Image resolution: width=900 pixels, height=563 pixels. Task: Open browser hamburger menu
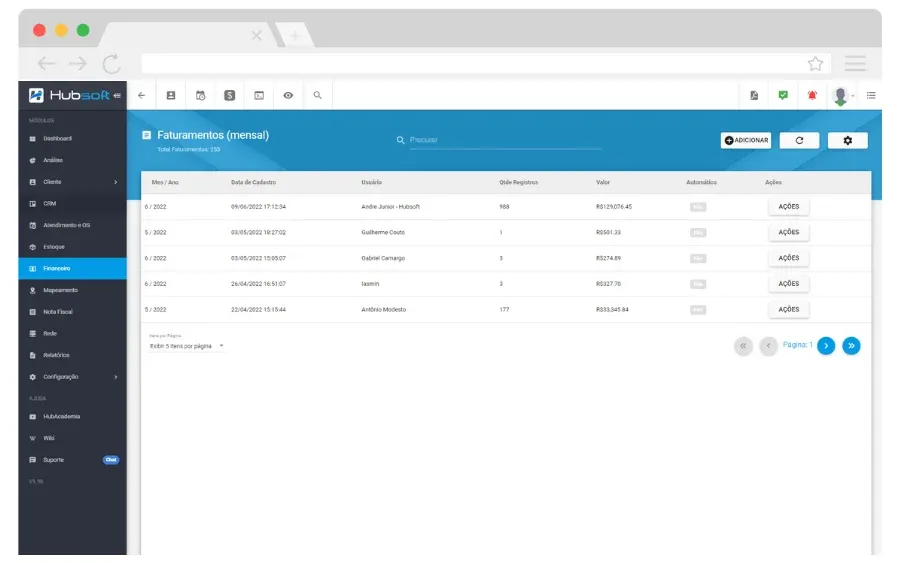coord(855,64)
